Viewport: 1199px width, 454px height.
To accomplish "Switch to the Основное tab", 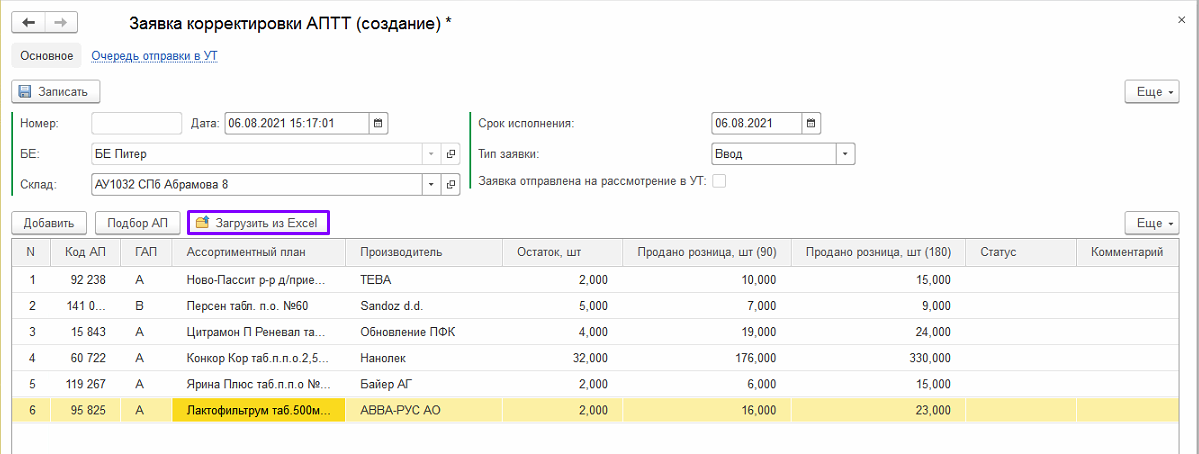I will click(47, 56).
